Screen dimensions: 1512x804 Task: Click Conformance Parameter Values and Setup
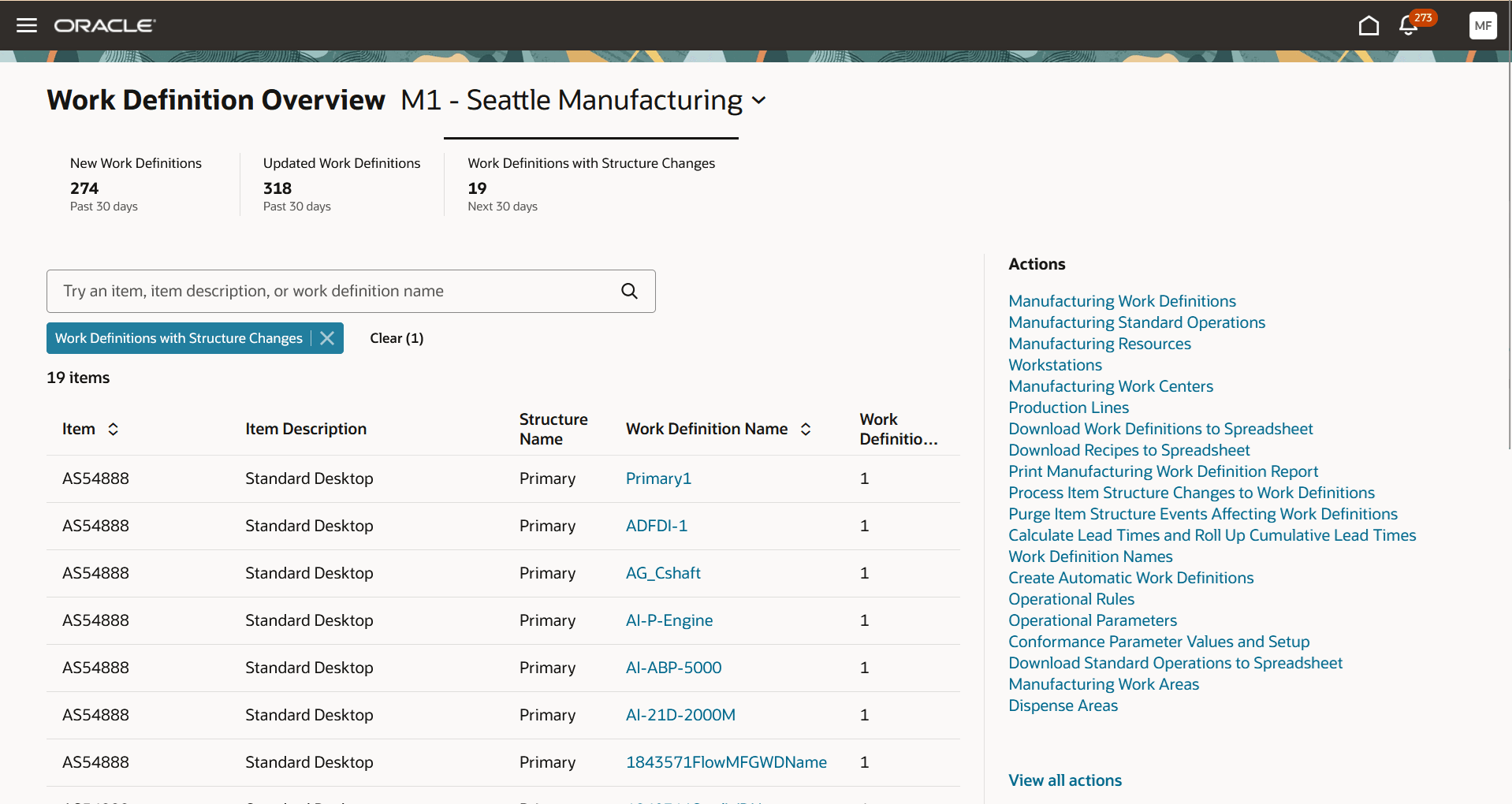1159,642
